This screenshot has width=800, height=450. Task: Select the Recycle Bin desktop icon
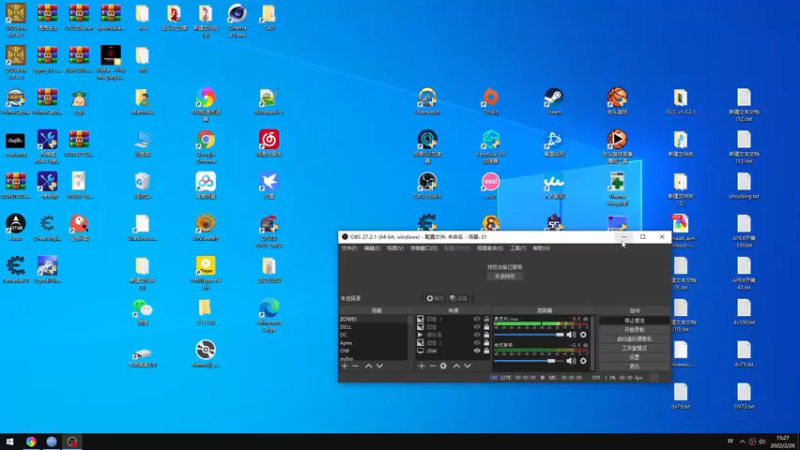142,186
